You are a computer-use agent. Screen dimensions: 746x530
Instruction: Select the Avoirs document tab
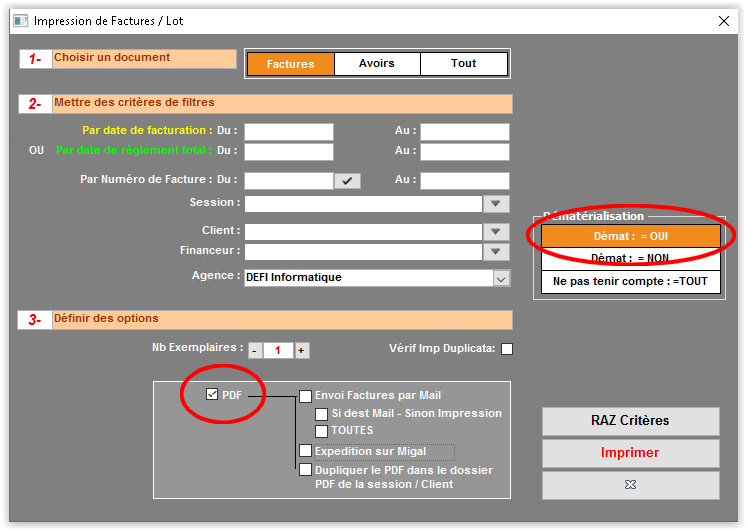click(377, 64)
